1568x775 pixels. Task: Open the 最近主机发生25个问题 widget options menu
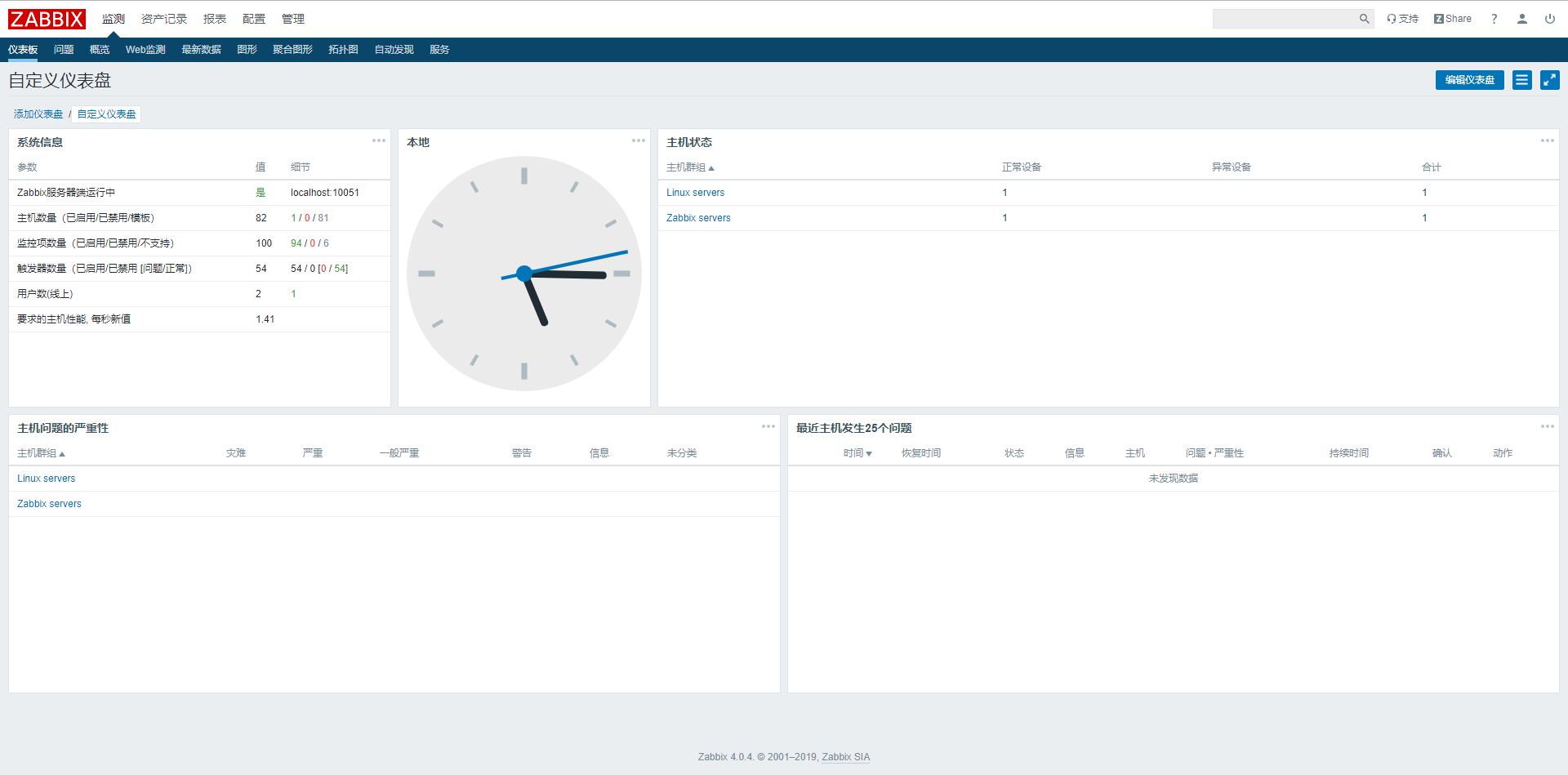pyautogui.click(x=1548, y=426)
